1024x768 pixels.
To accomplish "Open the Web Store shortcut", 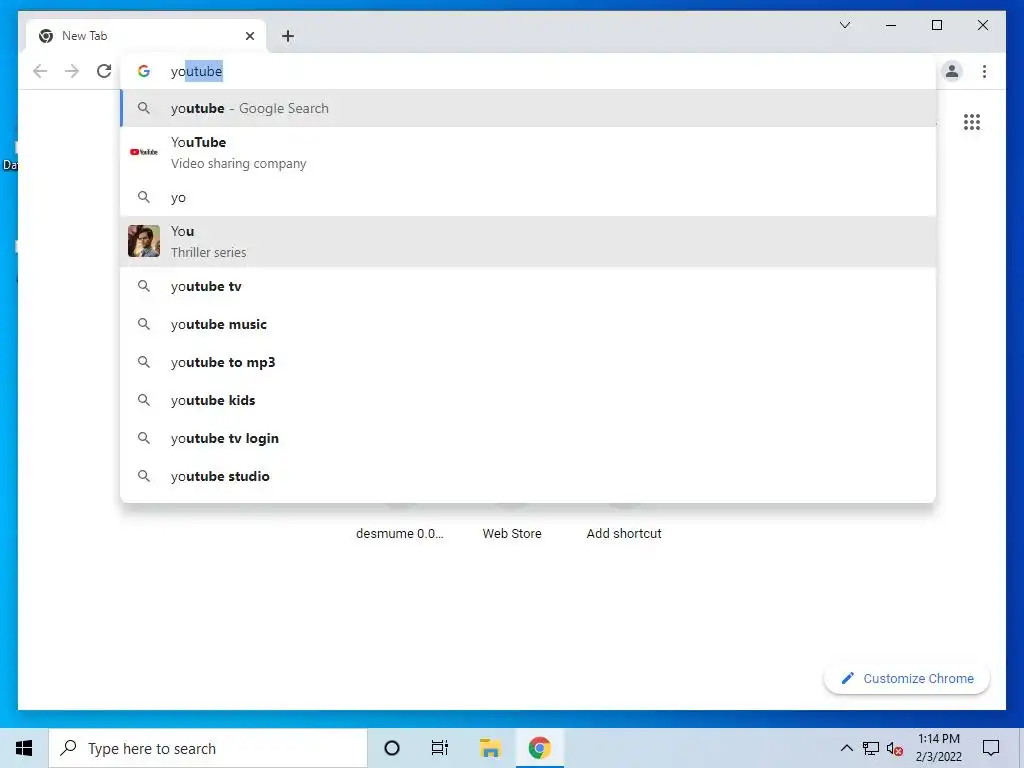I will (x=512, y=533).
